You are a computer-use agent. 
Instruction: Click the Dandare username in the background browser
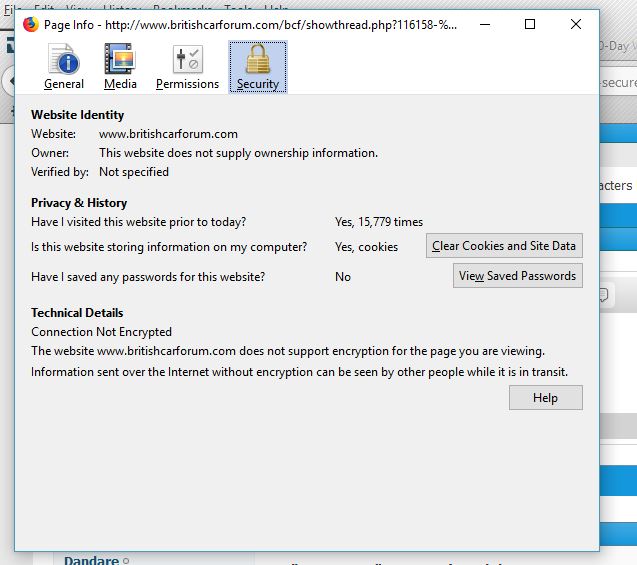click(x=91, y=560)
